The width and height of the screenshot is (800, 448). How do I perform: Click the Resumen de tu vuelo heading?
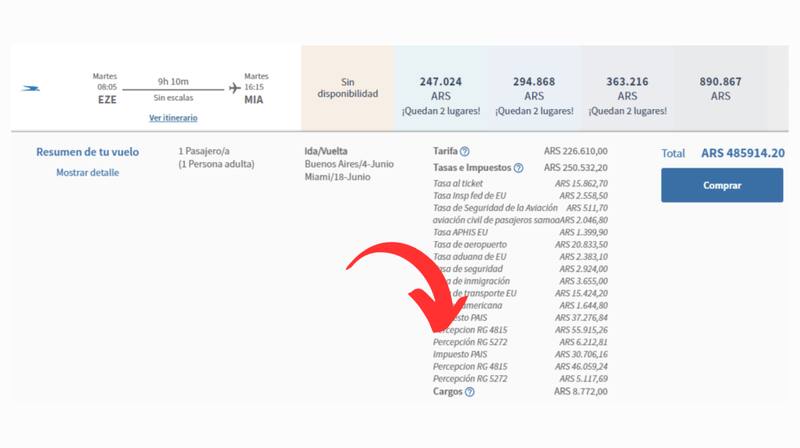[x=87, y=152]
